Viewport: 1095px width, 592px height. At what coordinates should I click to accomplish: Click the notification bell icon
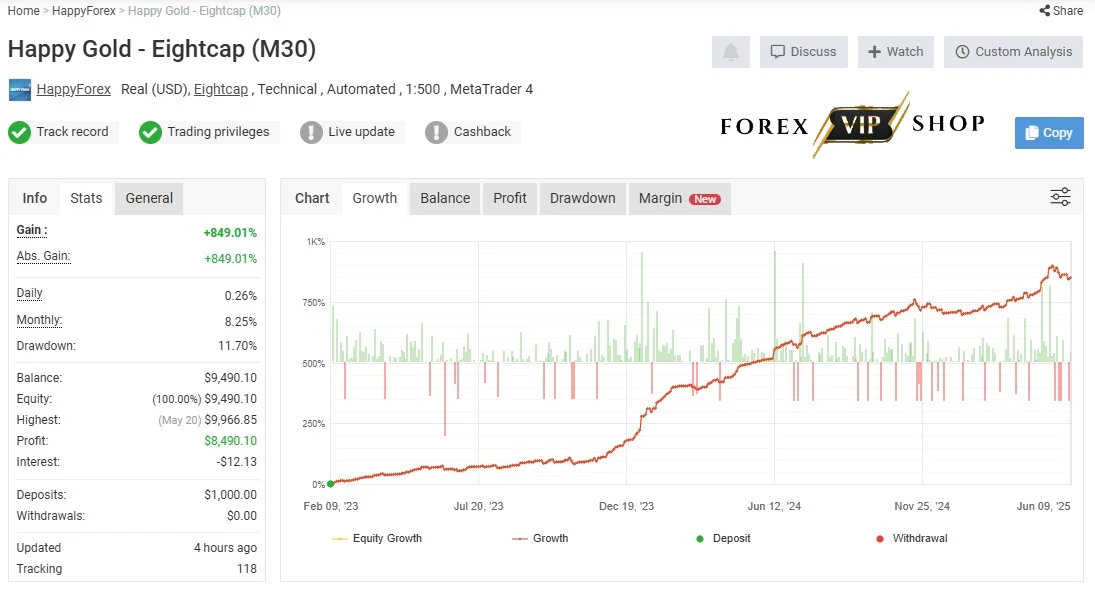730,52
